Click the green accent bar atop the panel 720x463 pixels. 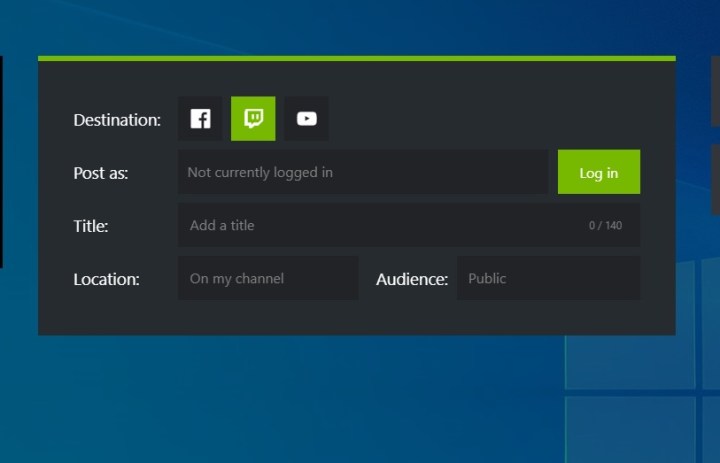356,58
